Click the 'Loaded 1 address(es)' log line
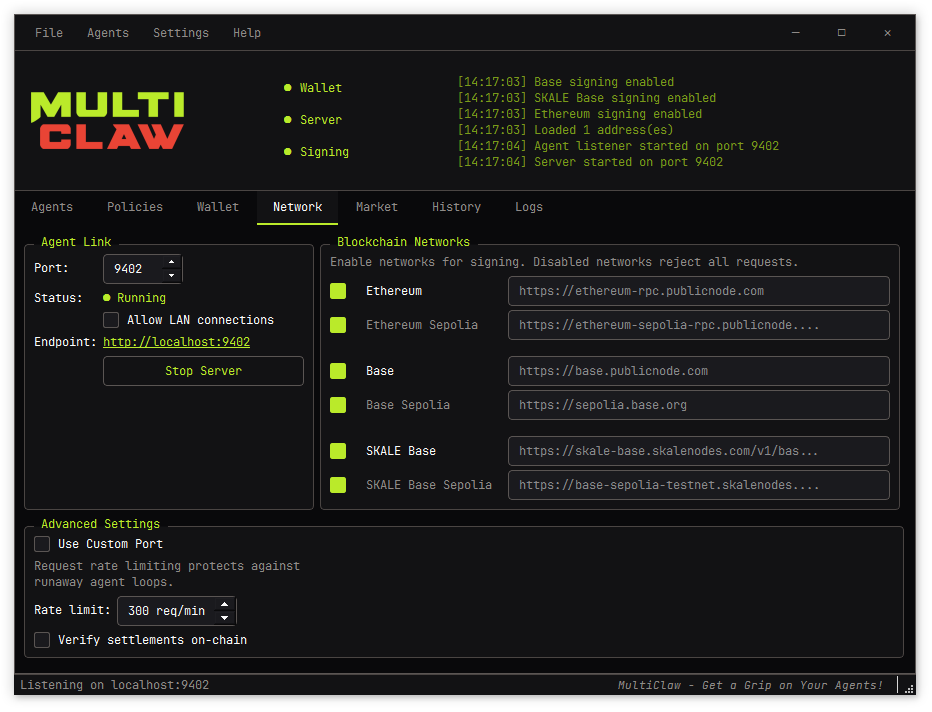Viewport: 932px width, 712px height. coord(565,130)
